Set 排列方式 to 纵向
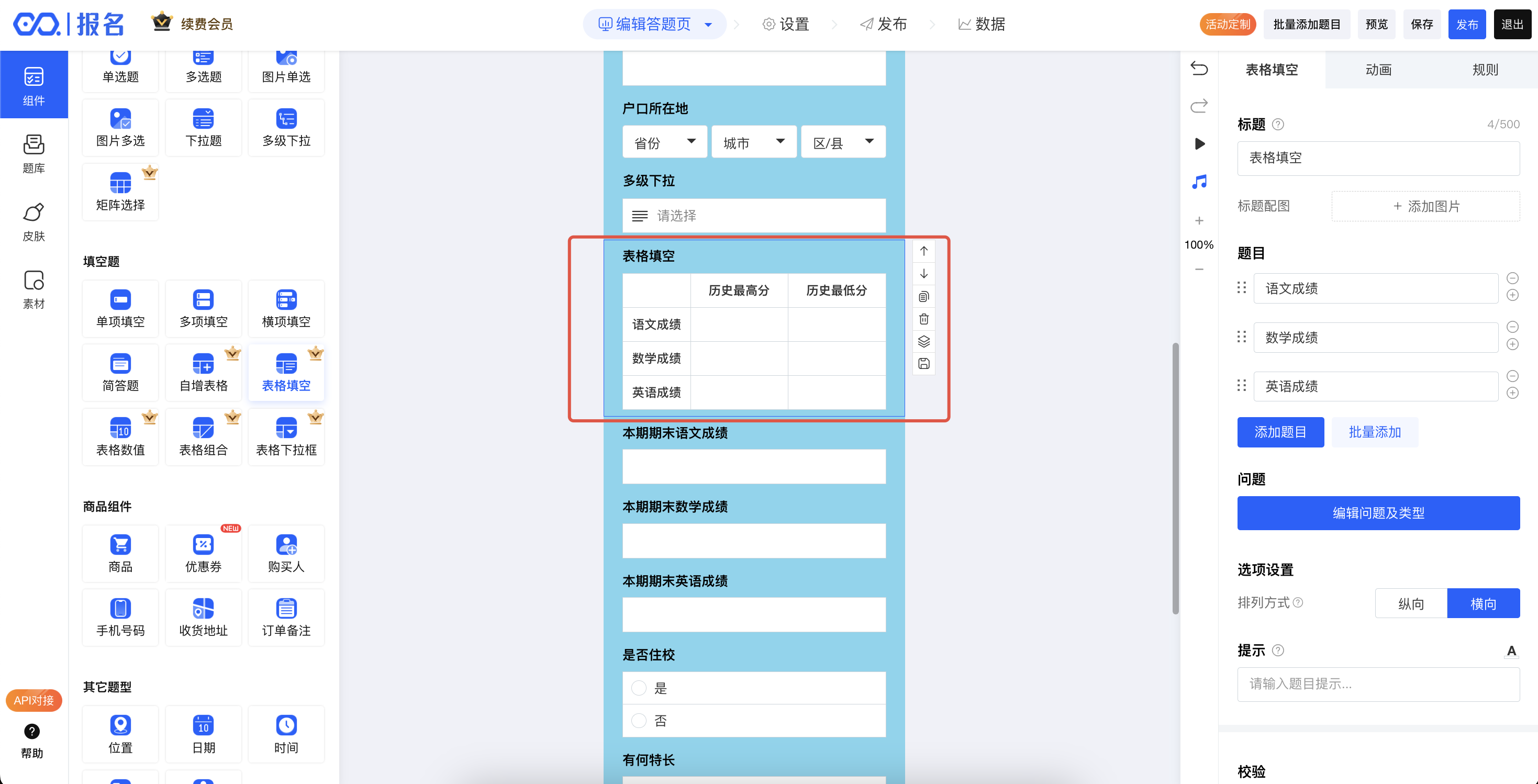Viewport: 1538px width, 784px height. (1411, 603)
